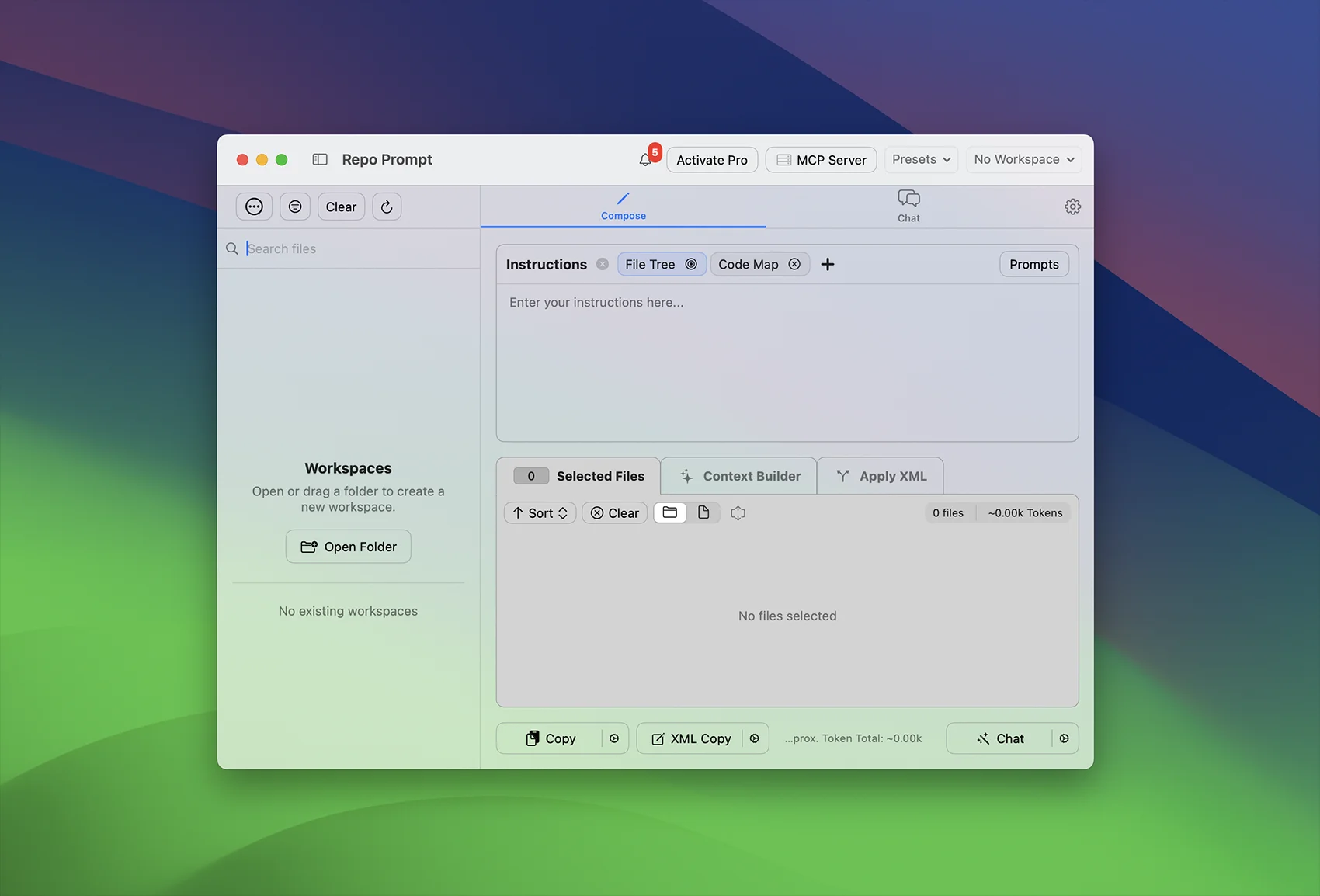The height and width of the screenshot is (896, 1320).
Task: Refresh the file tree
Action: point(387,207)
